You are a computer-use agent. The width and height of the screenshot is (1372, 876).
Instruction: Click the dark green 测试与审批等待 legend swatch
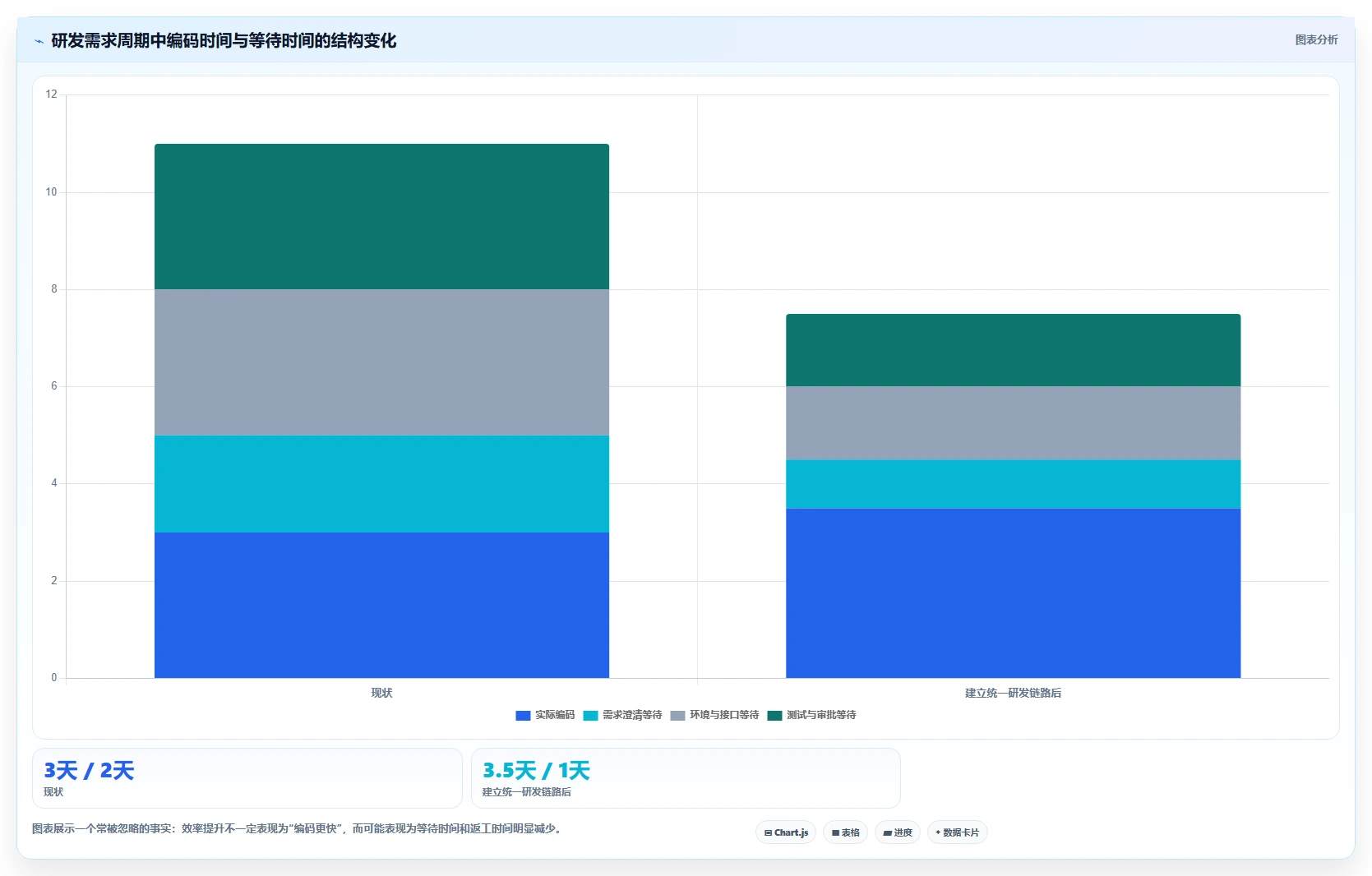click(774, 716)
